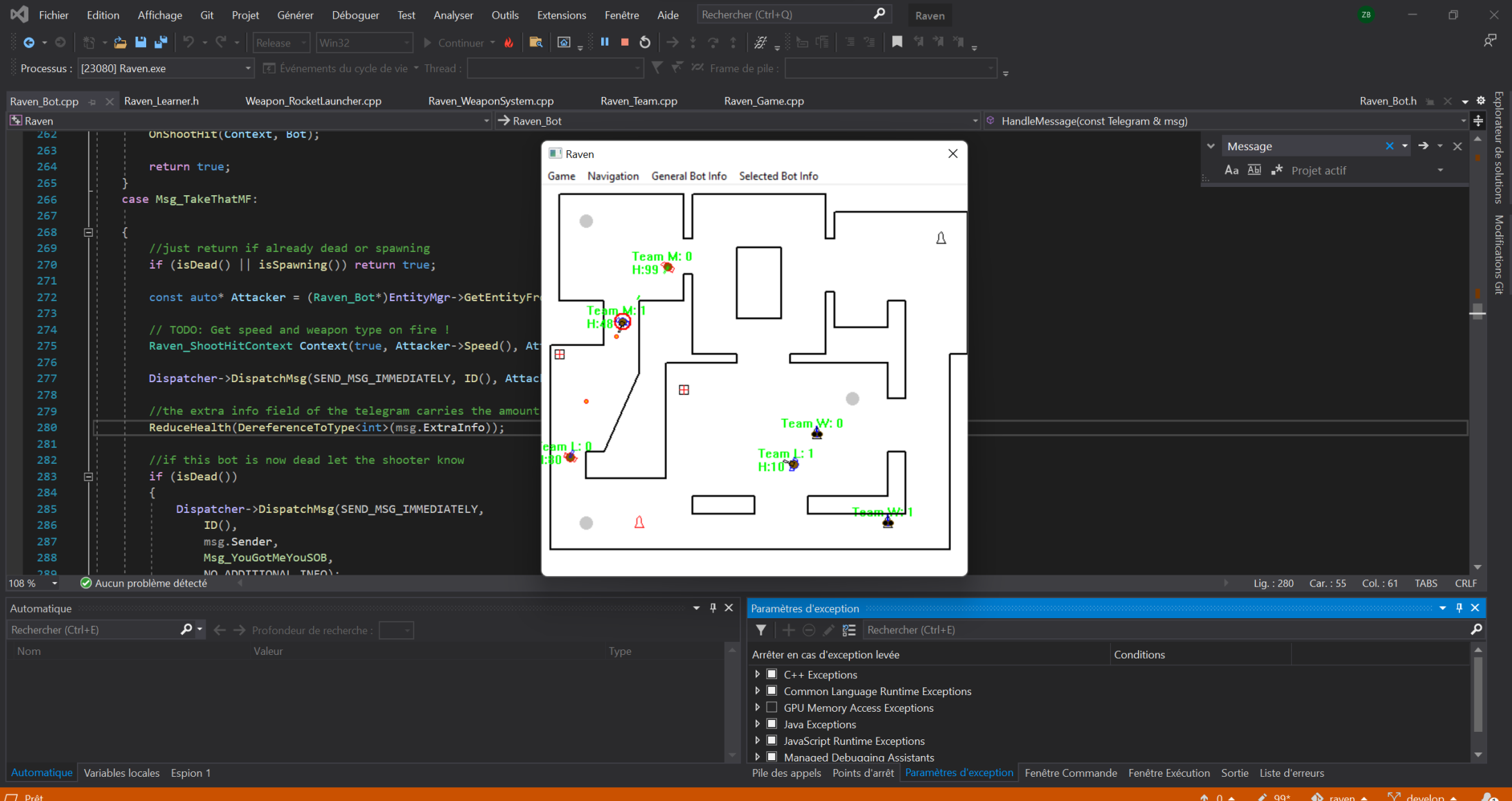Click the red Stop debugging icon
This screenshot has height=801, width=1512.
click(625, 42)
